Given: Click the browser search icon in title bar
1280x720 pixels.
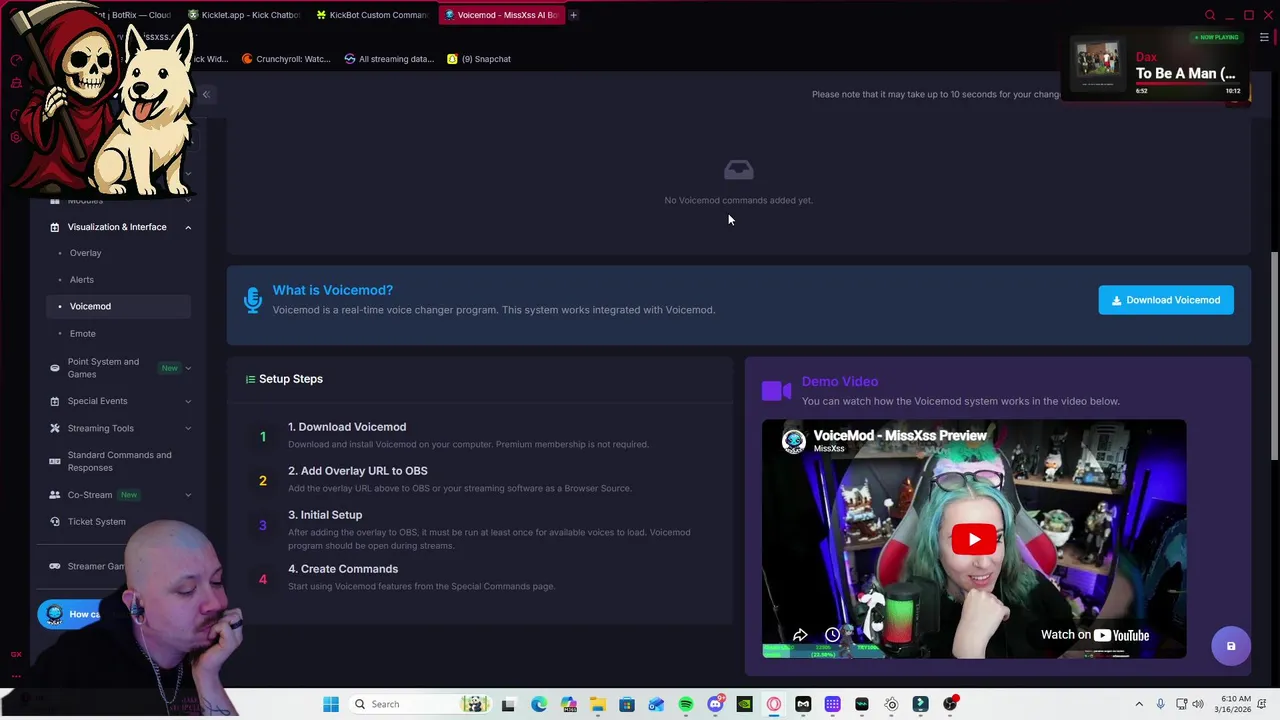Looking at the screenshot, I should point(1210,15).
